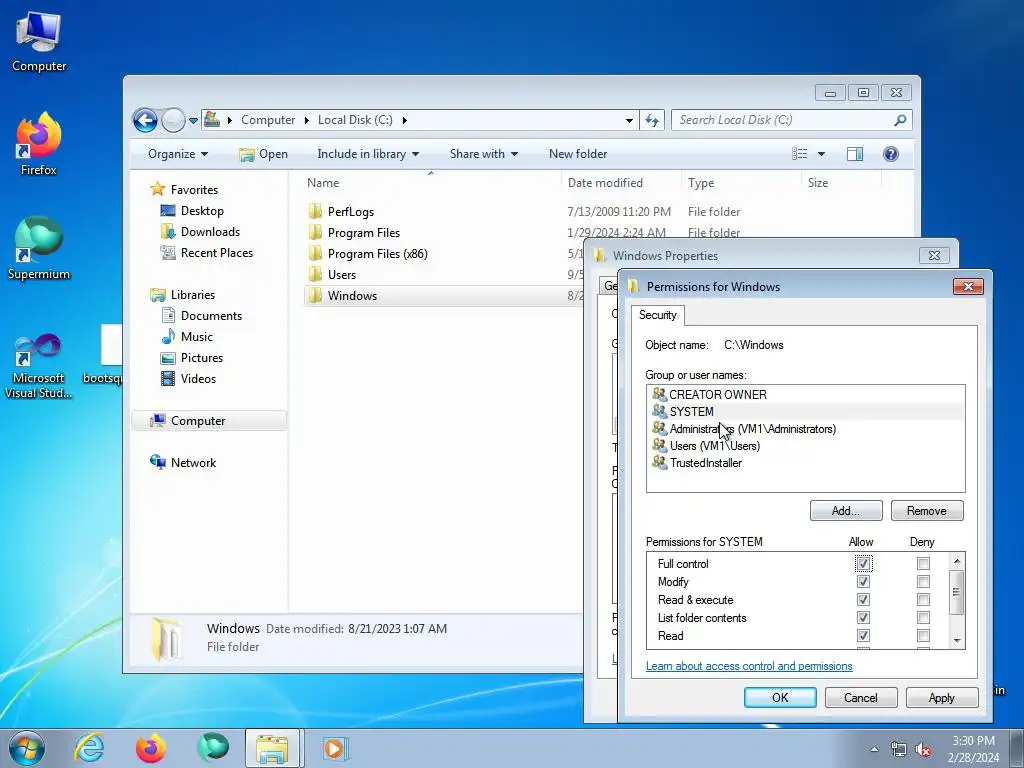Click the Windows Explorer taskbar button
1024x768 pixels.
pos(273,748)
